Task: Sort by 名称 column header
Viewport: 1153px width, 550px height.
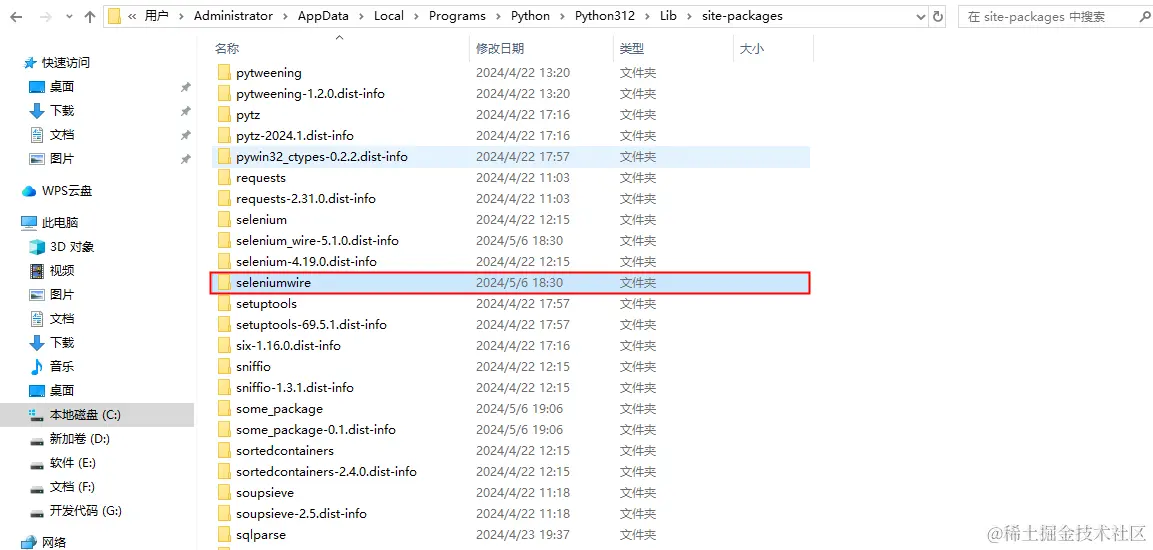Action: click(x=226, y=49)
